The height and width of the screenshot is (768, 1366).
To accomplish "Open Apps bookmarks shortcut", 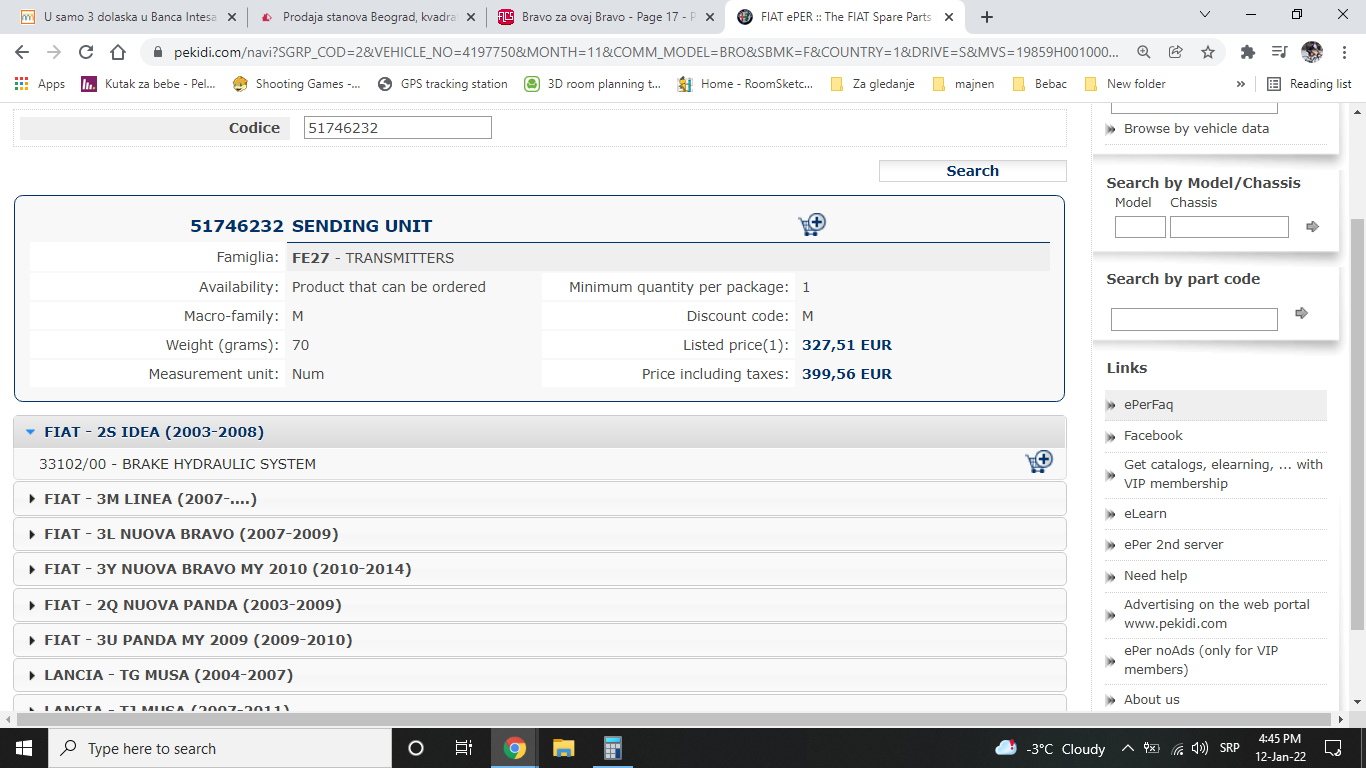I will click(40, 84).
